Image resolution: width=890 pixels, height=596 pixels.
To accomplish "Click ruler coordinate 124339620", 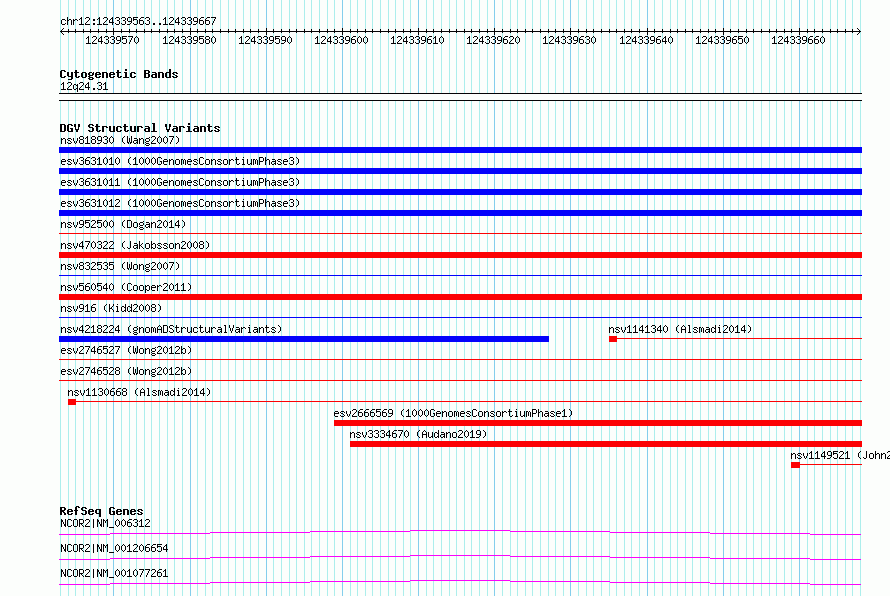I will pyautogui.click(x=493, y=40).
